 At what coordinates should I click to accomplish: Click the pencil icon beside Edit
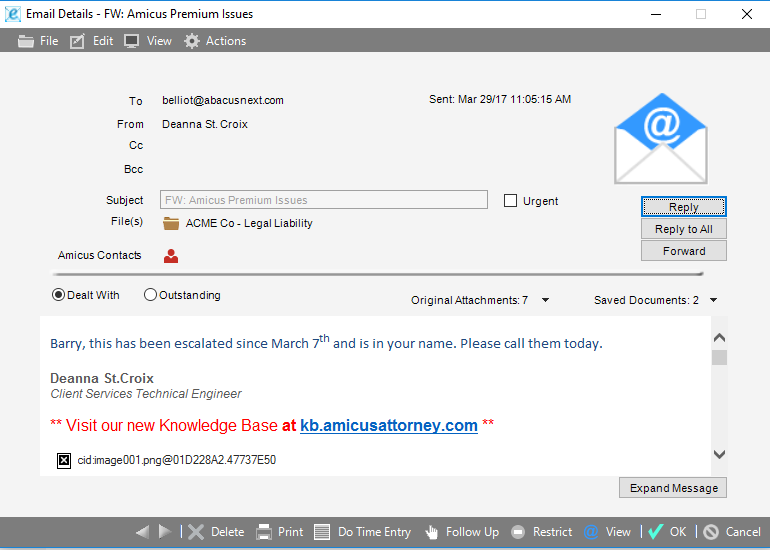click(77, 41)
